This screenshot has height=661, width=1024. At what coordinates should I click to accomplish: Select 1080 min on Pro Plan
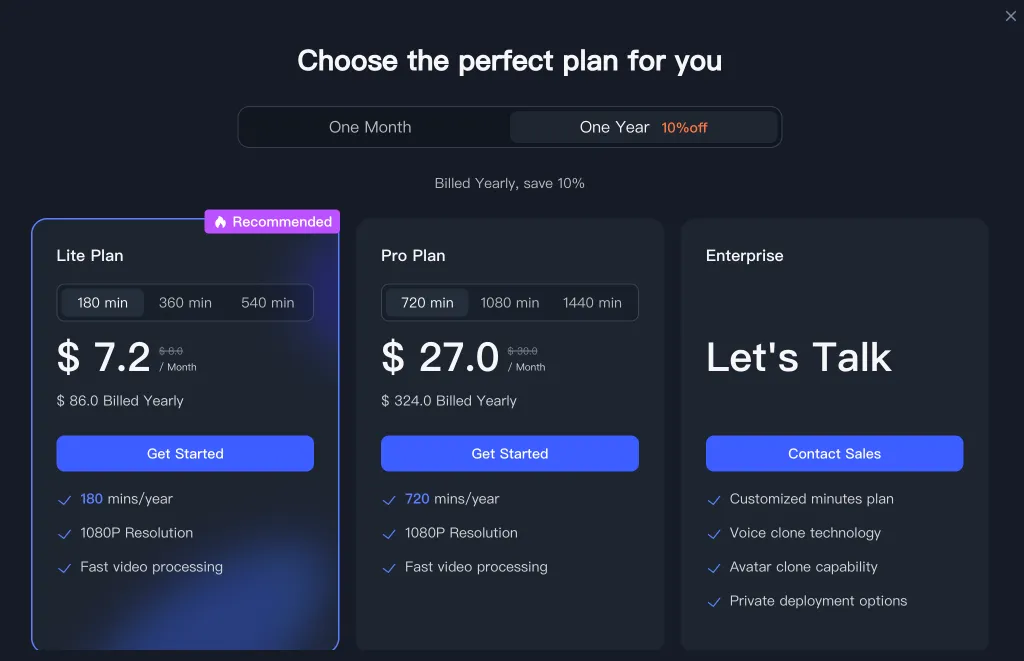[510, 303]
